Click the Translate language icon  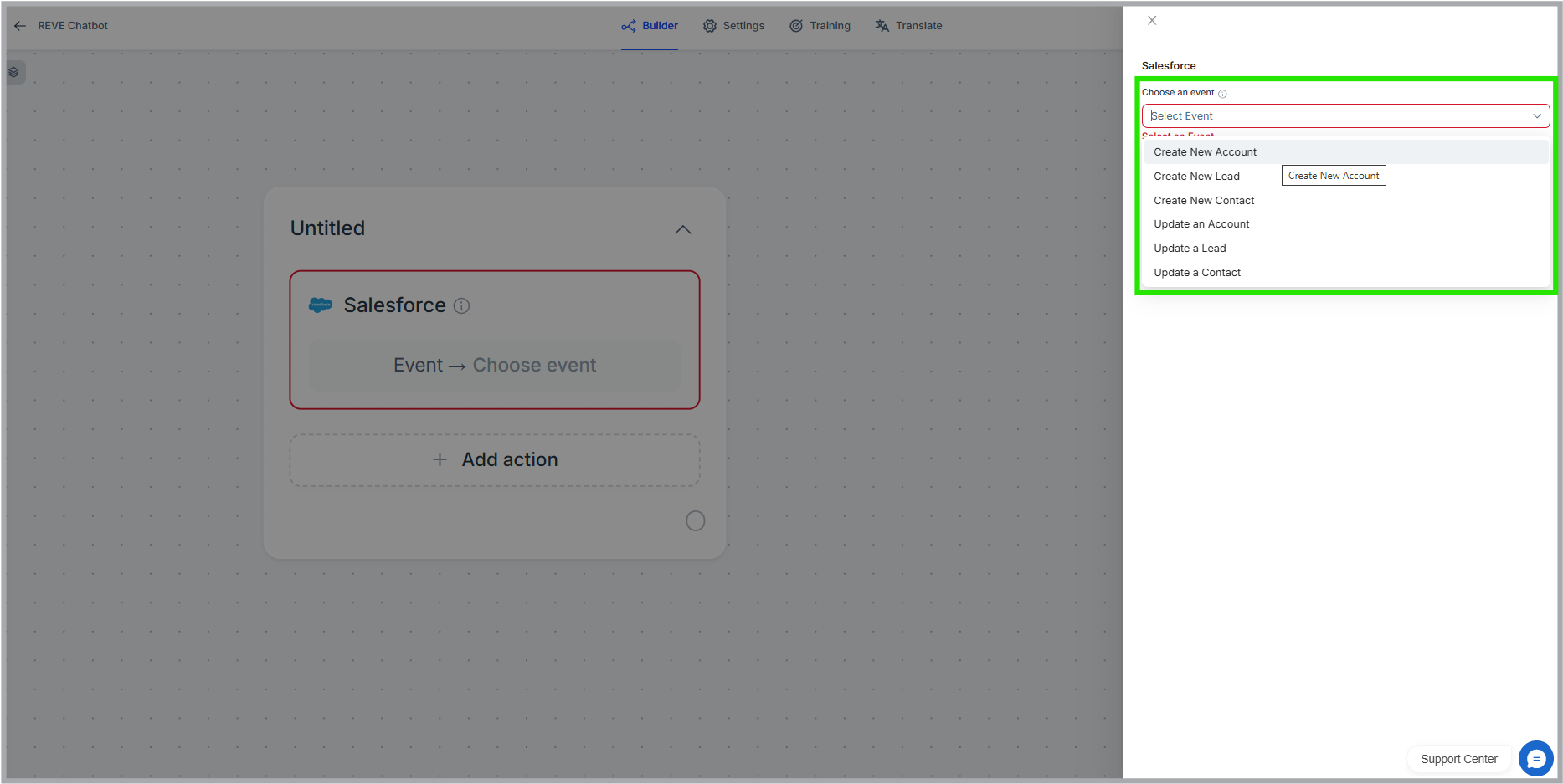(882, 26)
